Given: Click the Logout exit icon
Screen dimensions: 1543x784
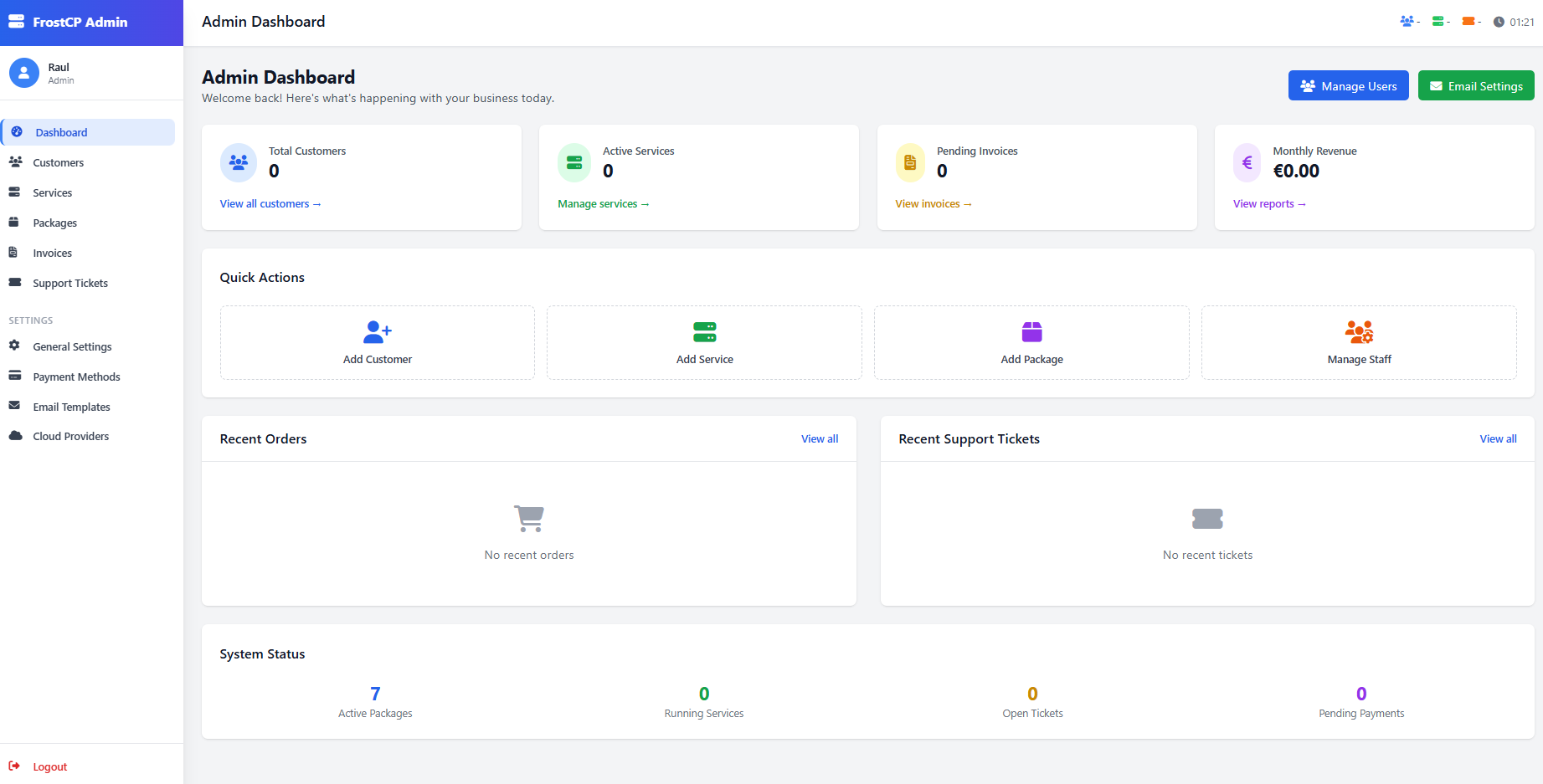Looking at the screenshot, I should click(x=14, y=766).
